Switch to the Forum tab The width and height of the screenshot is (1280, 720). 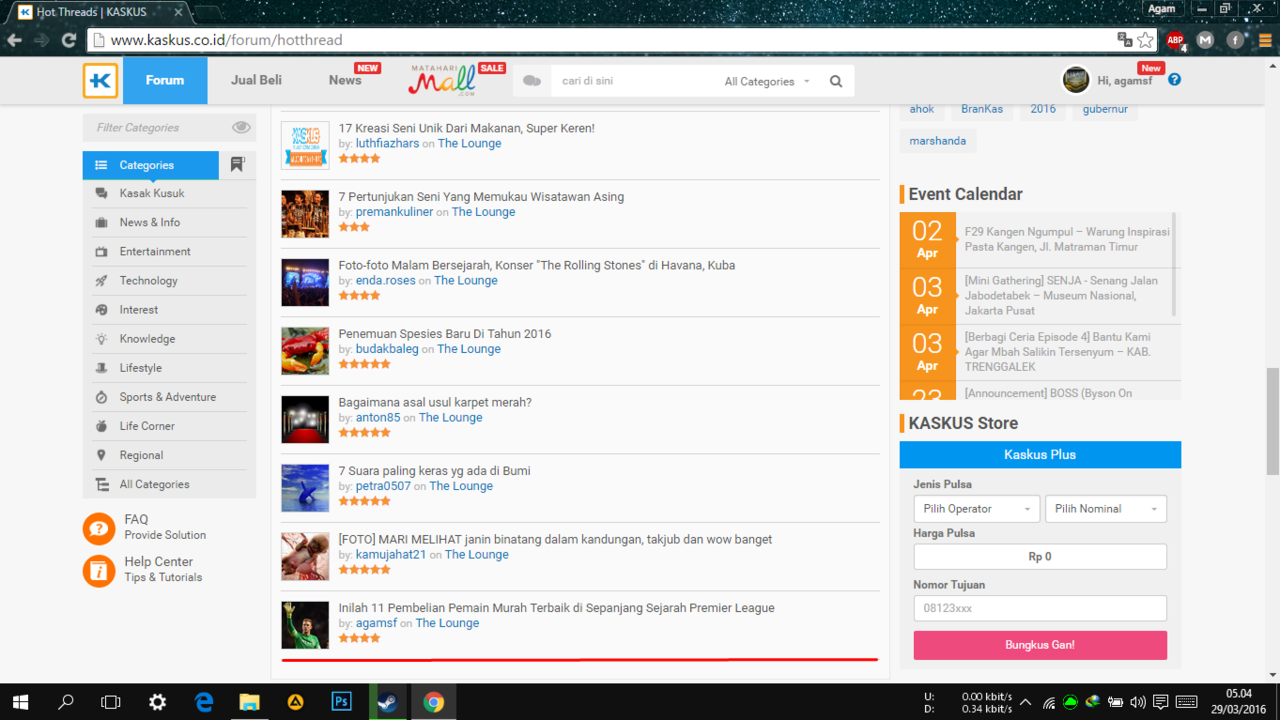(165, 80)
